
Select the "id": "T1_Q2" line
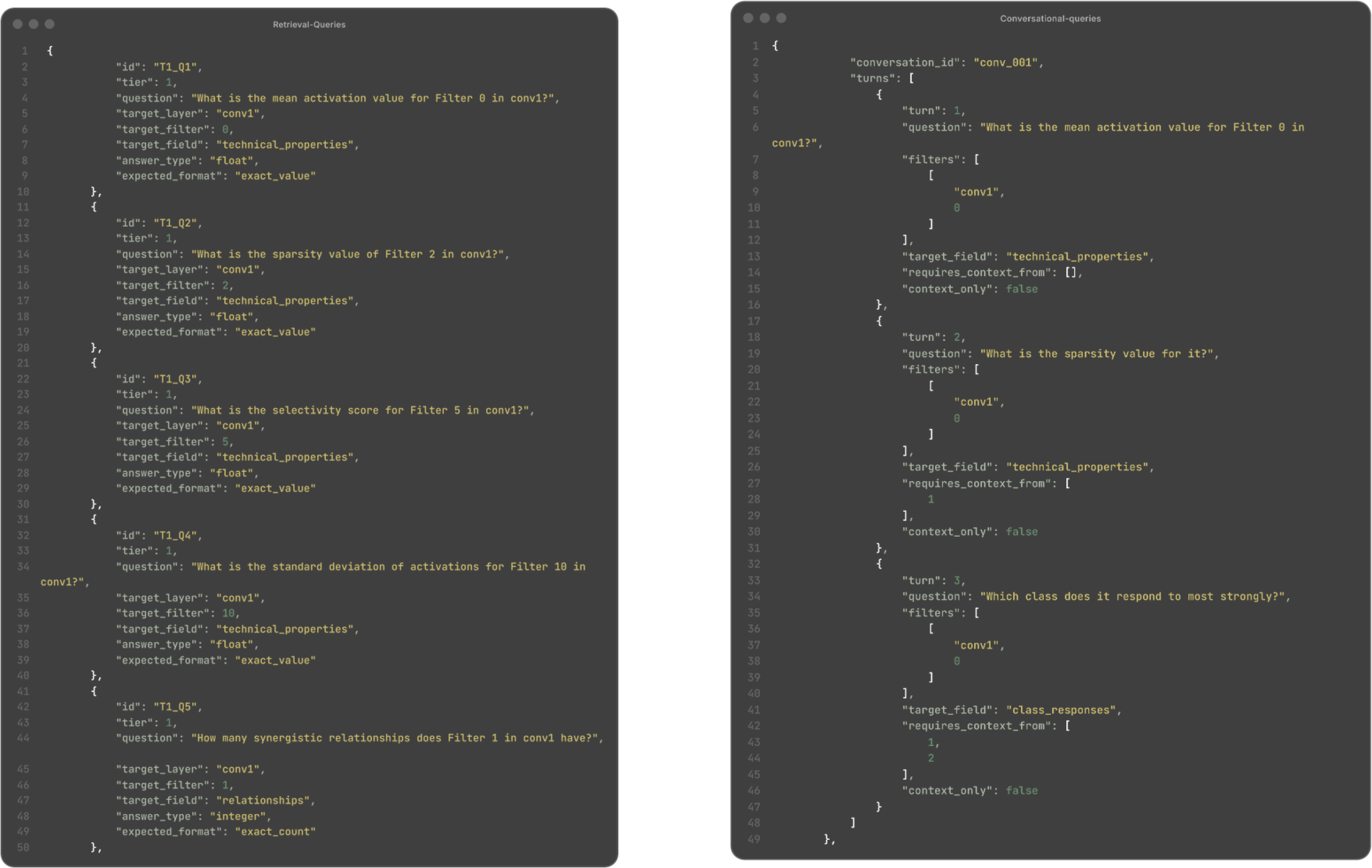[x=159, y=223]
